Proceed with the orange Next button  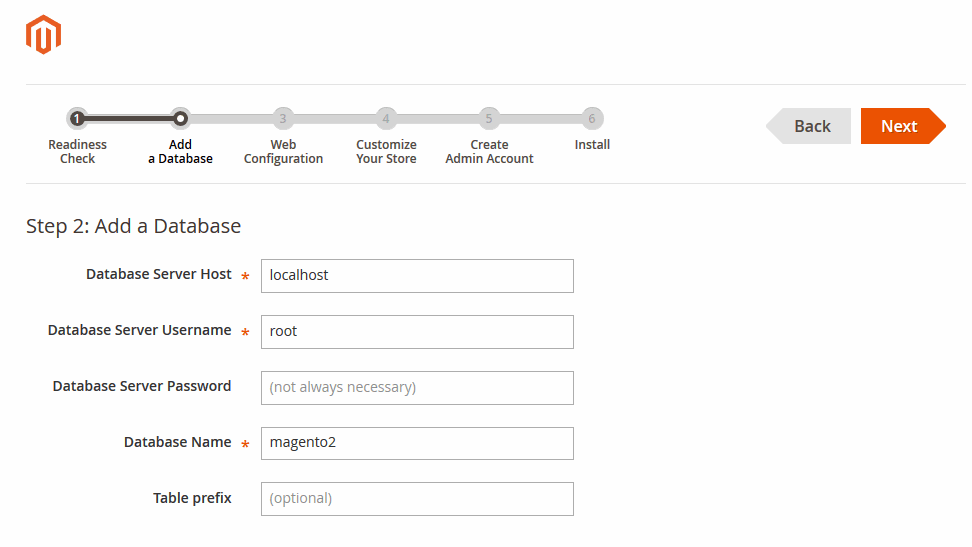(900, 126)
